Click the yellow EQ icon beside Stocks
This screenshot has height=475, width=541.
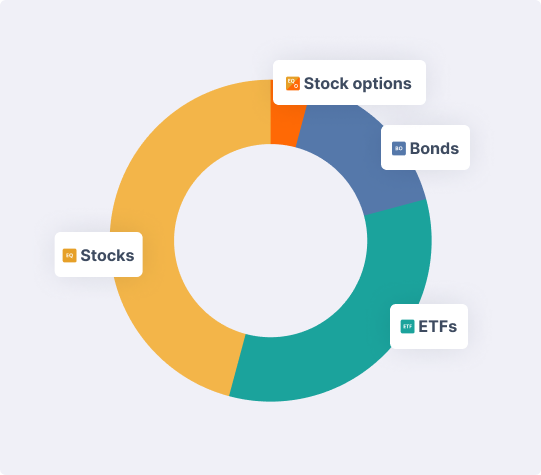pos(69,255)
